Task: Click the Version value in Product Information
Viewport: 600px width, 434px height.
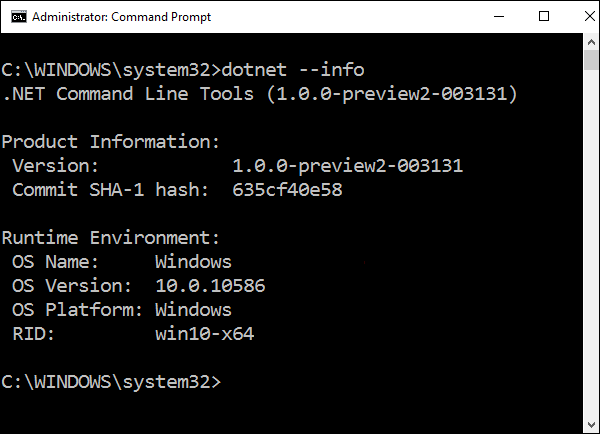Action: (x=347, y=166)
